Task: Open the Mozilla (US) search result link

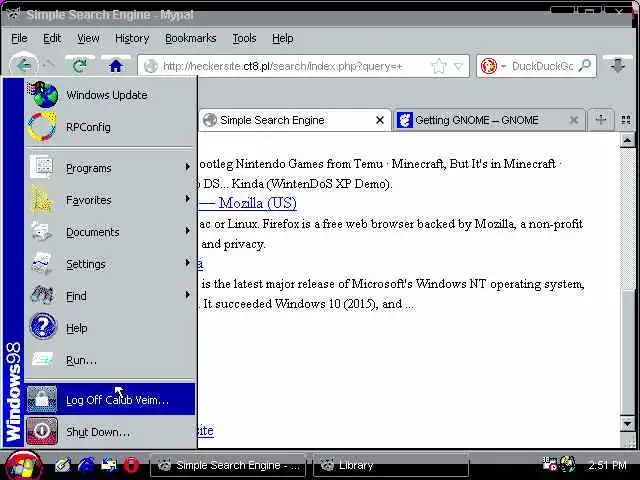Action: tap(247, 203)
